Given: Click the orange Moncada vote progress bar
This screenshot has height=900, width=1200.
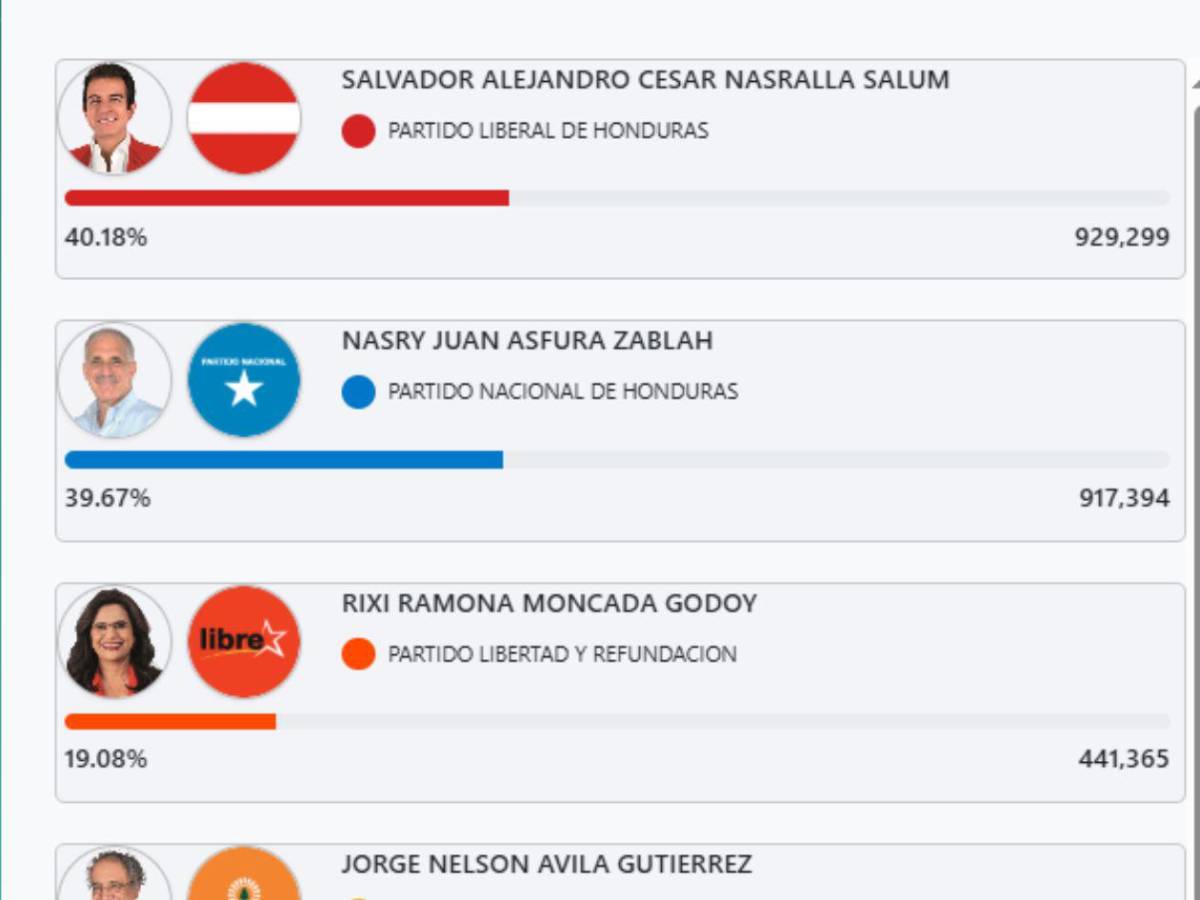Looking at the screenshot, I should click(170, 721).
